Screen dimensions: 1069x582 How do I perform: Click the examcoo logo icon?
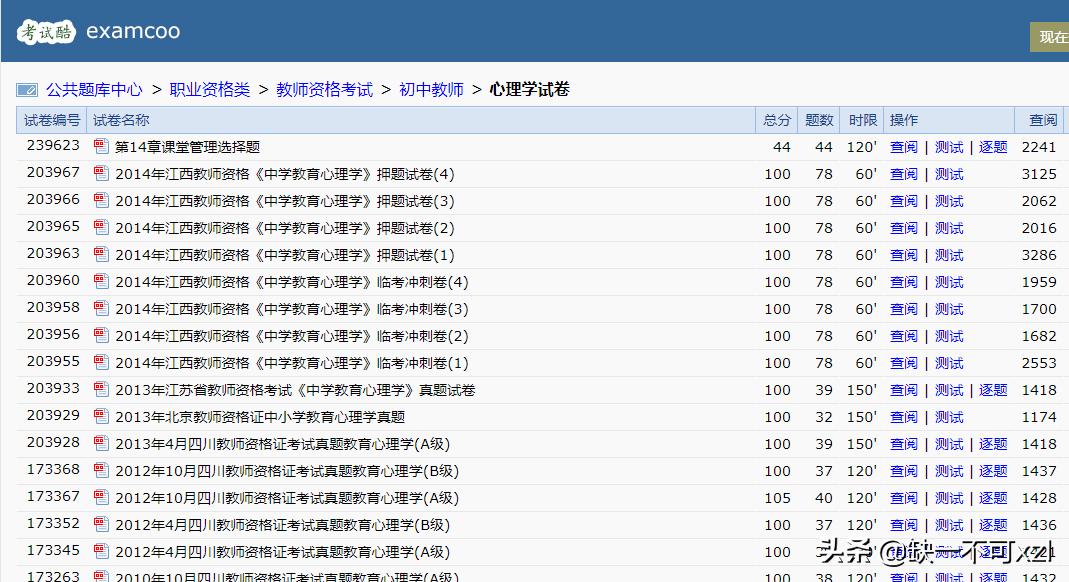tap(46, 31)
